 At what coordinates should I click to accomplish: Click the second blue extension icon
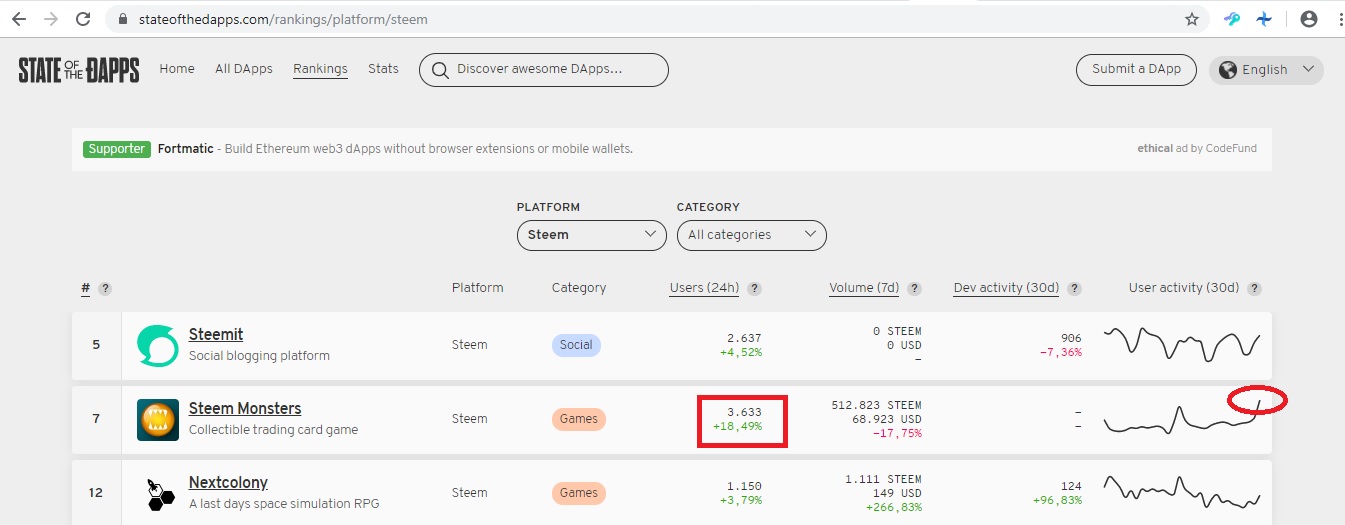[1265, 19]
